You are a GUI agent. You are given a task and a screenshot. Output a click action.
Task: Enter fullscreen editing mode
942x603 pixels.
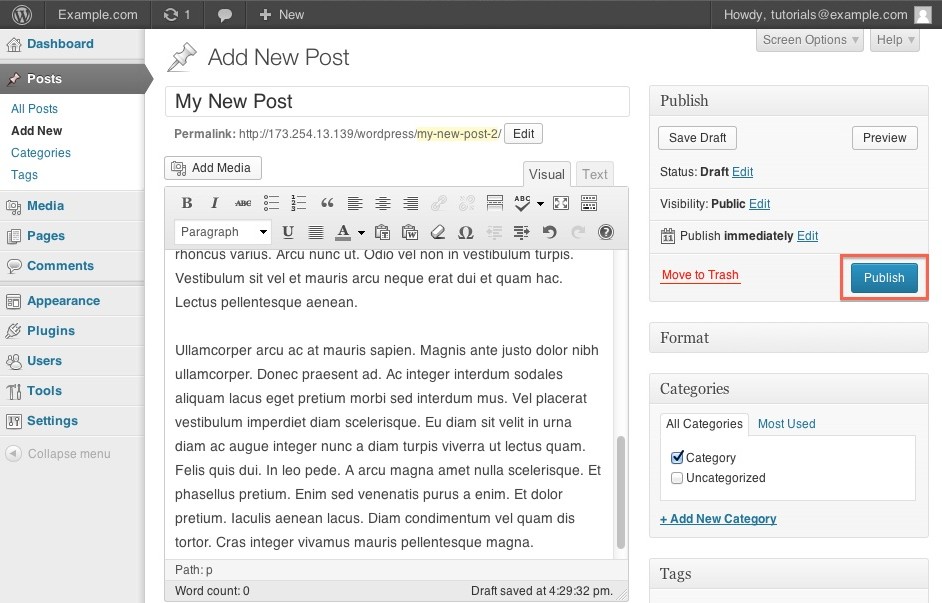click(x=561, y=203)
